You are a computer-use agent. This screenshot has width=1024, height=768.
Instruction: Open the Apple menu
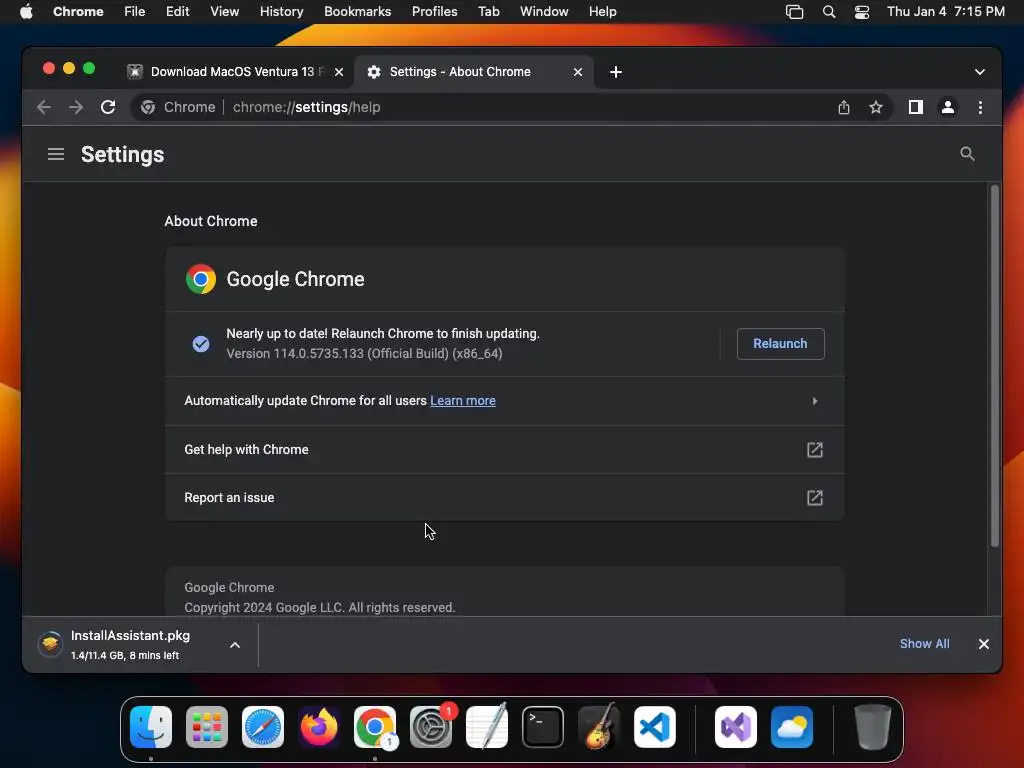click(26, 12)
